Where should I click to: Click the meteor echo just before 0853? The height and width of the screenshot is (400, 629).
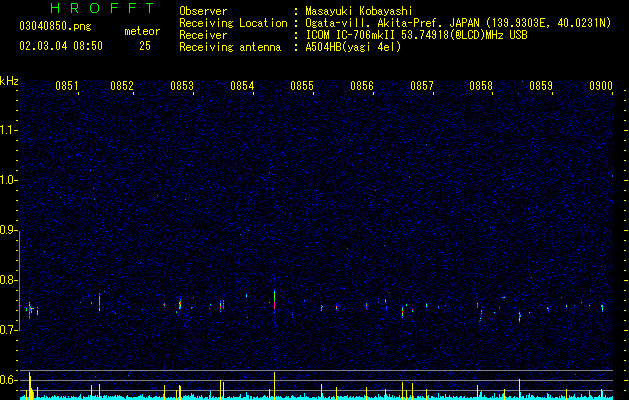click(180, 305)
